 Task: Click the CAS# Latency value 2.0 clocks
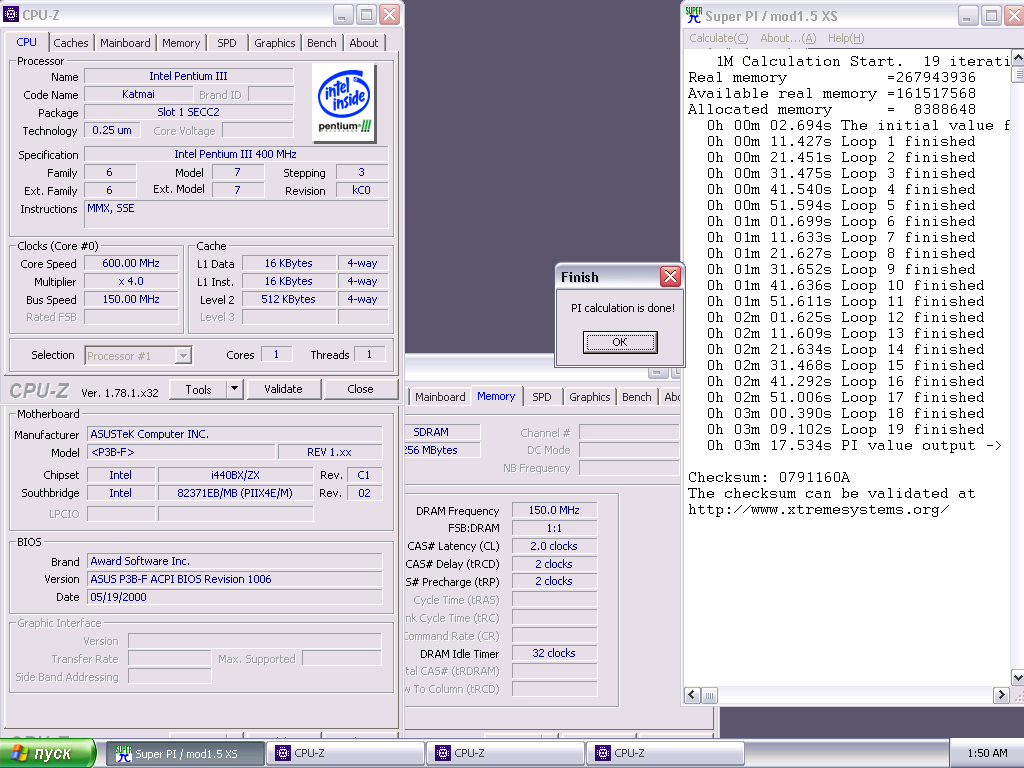(554, 546)
